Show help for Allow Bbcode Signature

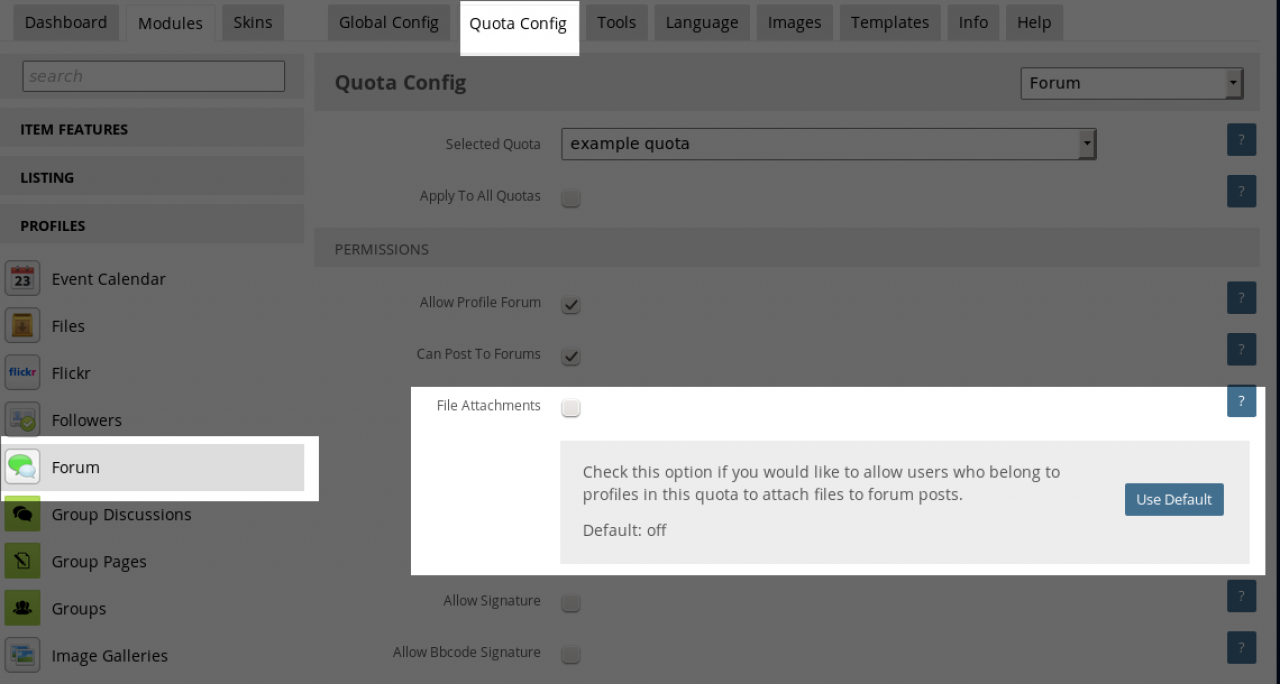1241,648
